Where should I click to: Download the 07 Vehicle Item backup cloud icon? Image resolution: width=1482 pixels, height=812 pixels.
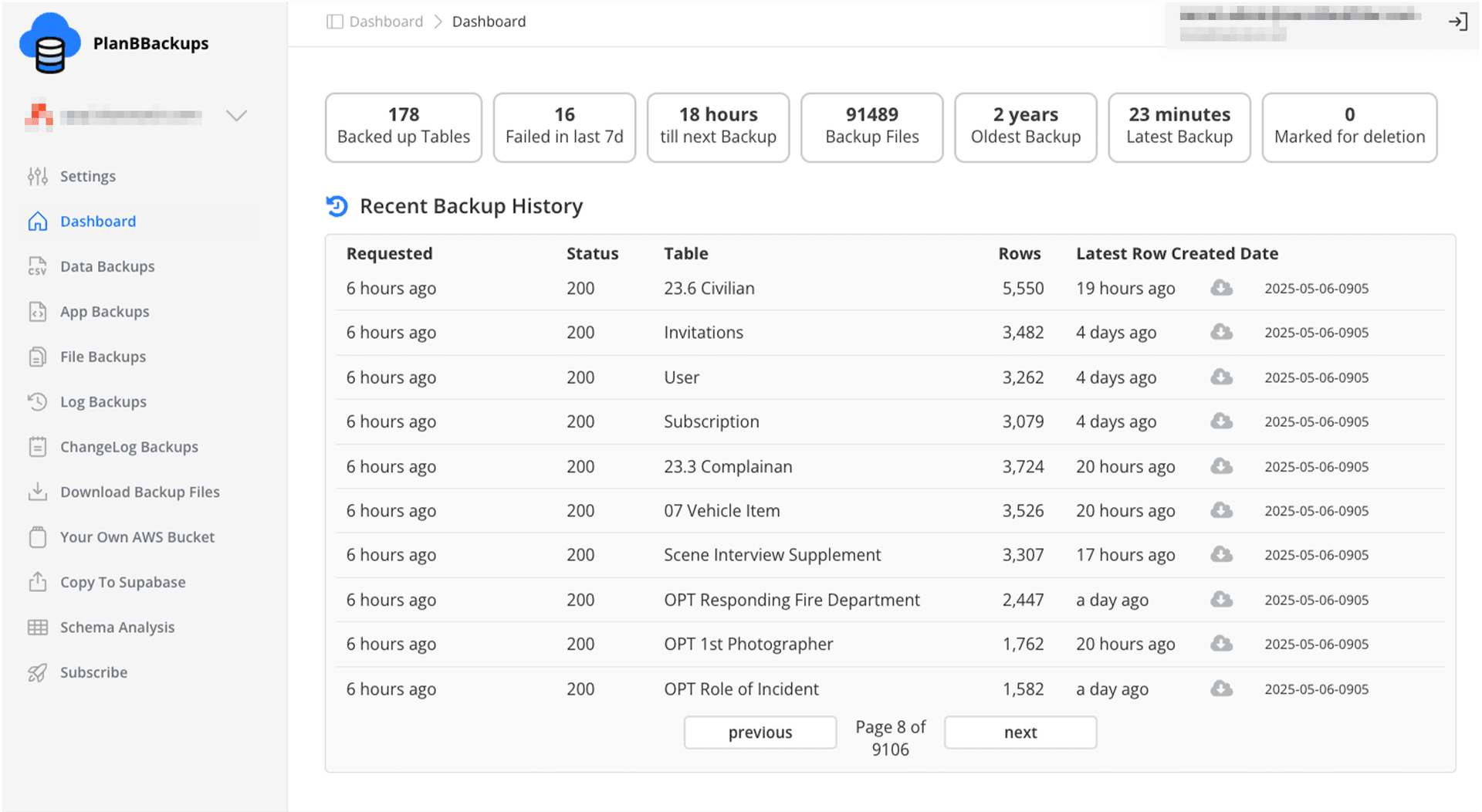click(x=1221, y=510)
